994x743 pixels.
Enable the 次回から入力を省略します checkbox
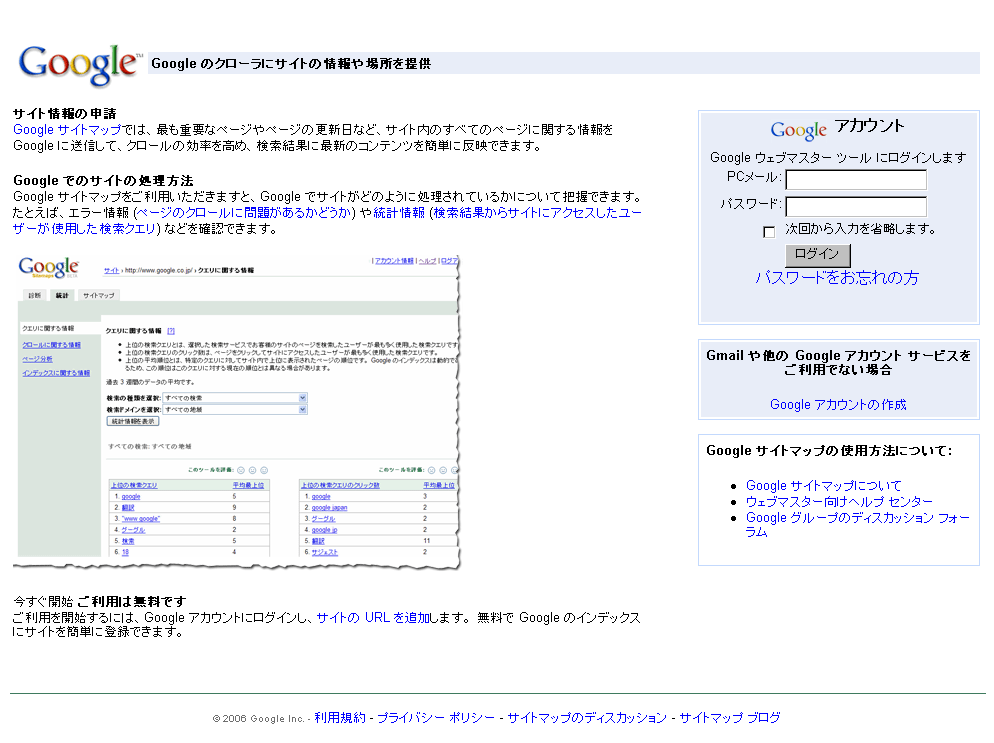pyautogui.click(x=769, y=231)
